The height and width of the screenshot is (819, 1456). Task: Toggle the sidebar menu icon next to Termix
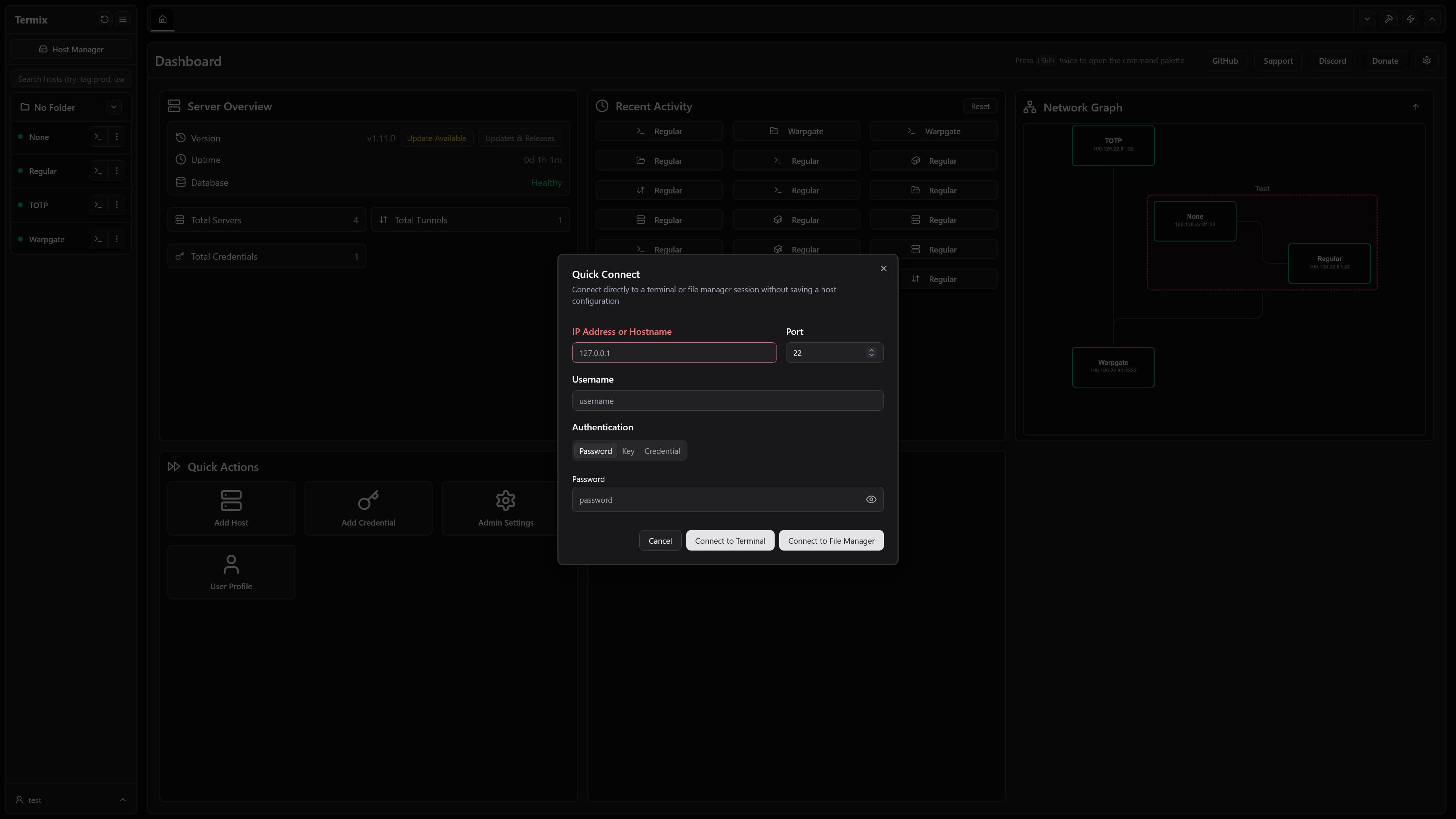point(122,19)
